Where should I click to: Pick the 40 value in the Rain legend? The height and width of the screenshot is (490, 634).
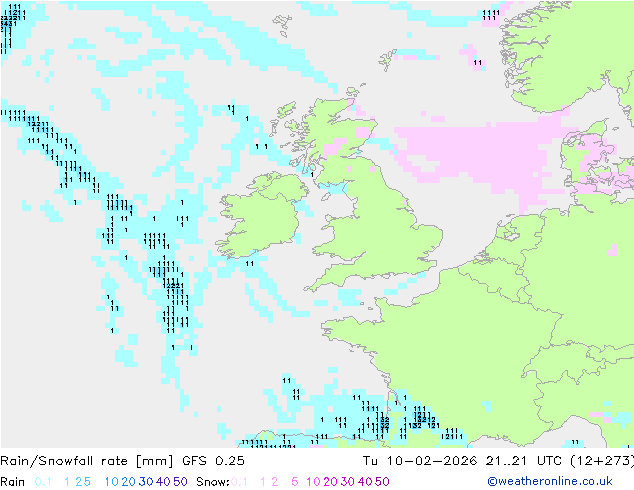[x=163, y=482]
